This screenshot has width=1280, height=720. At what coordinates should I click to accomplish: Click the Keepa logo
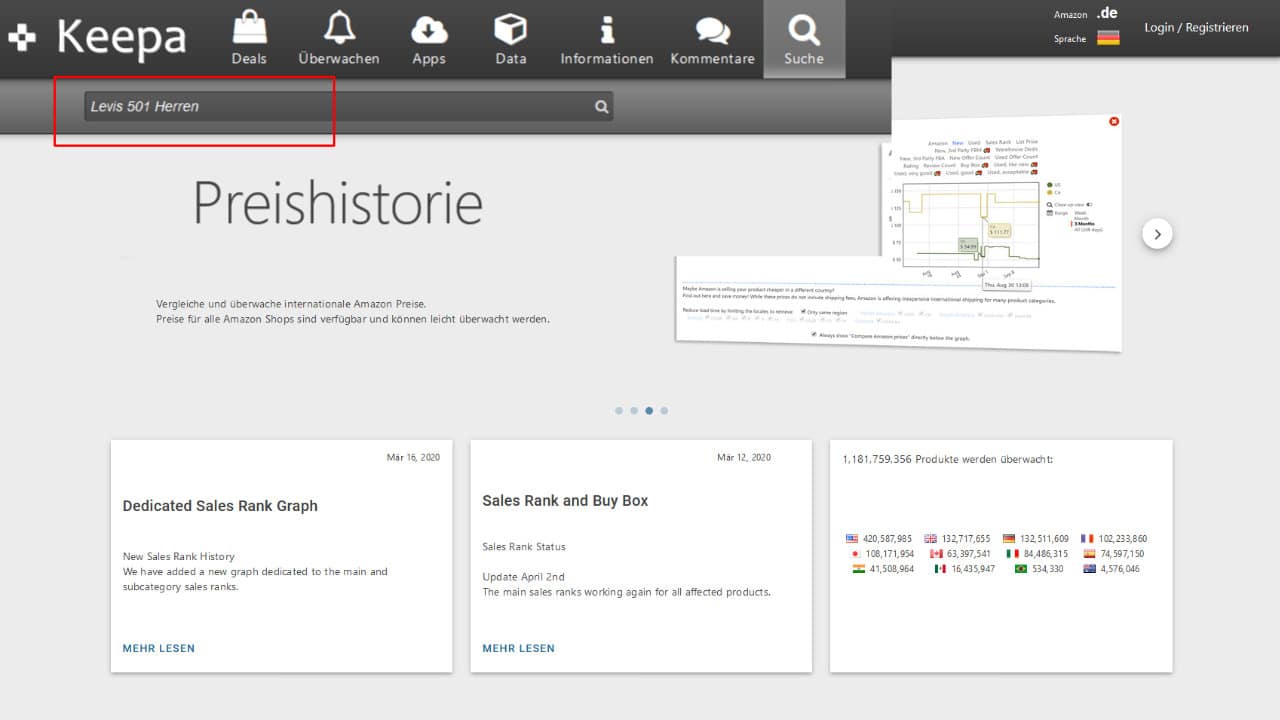(98, 38)
